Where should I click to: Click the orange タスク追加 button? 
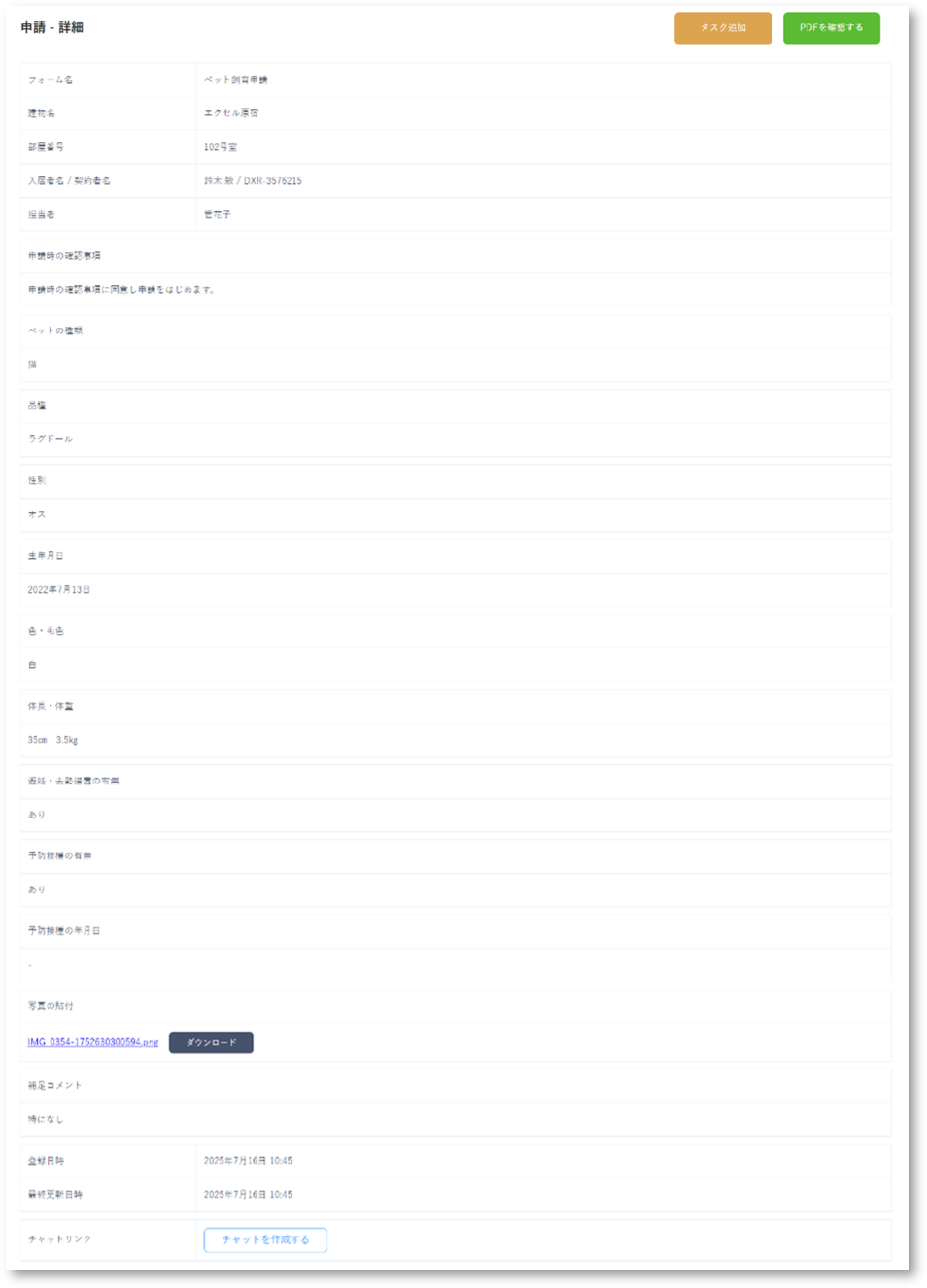(x=723, y=28)
